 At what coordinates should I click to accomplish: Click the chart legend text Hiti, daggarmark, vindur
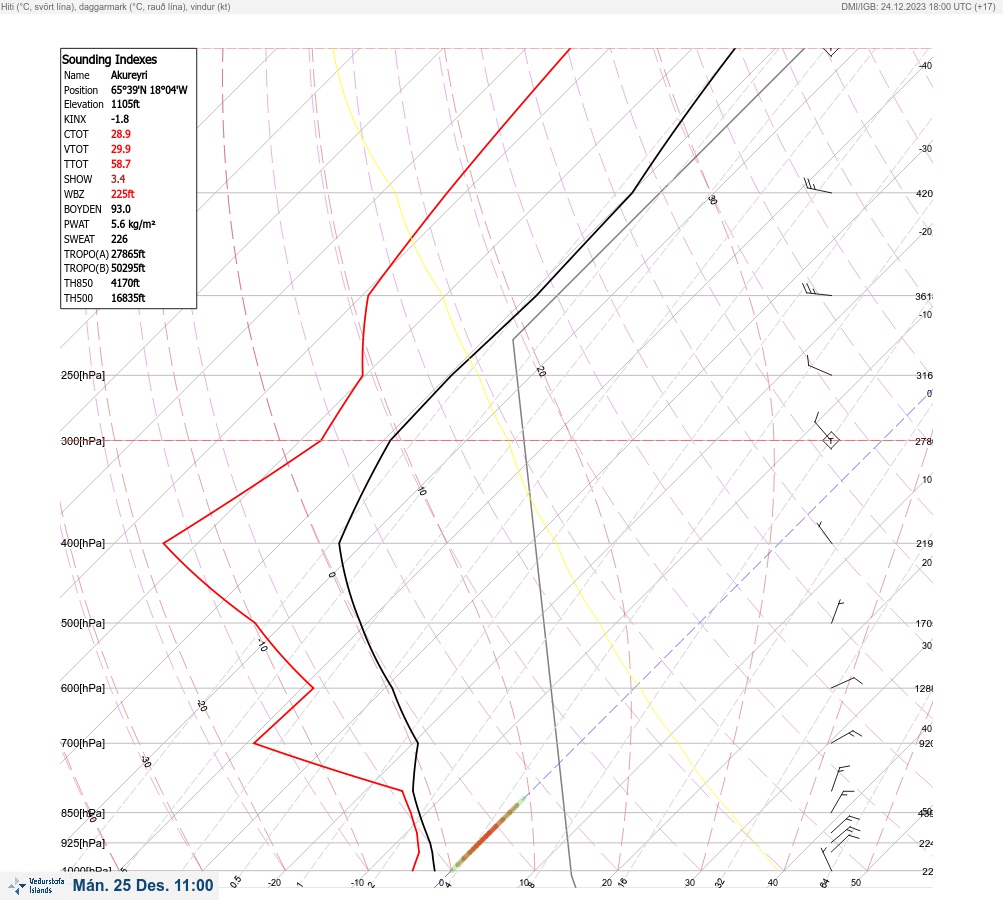tap(116, 6)
